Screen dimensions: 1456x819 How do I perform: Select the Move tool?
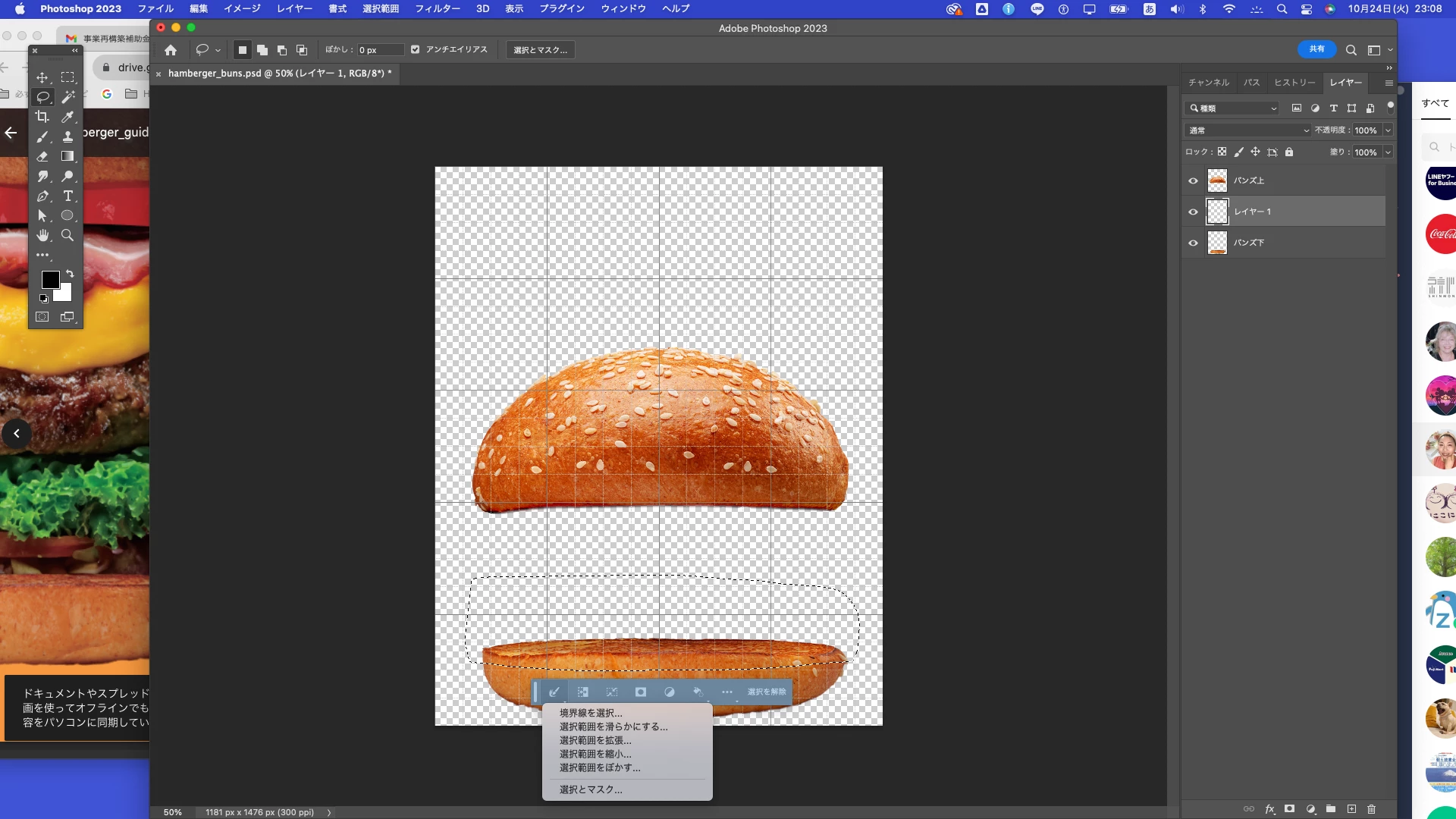[42, 77]
